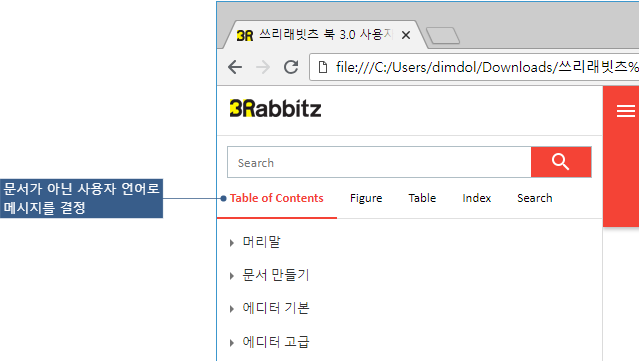Open the 에디터 기본 chapter

(x=276, y=308)
